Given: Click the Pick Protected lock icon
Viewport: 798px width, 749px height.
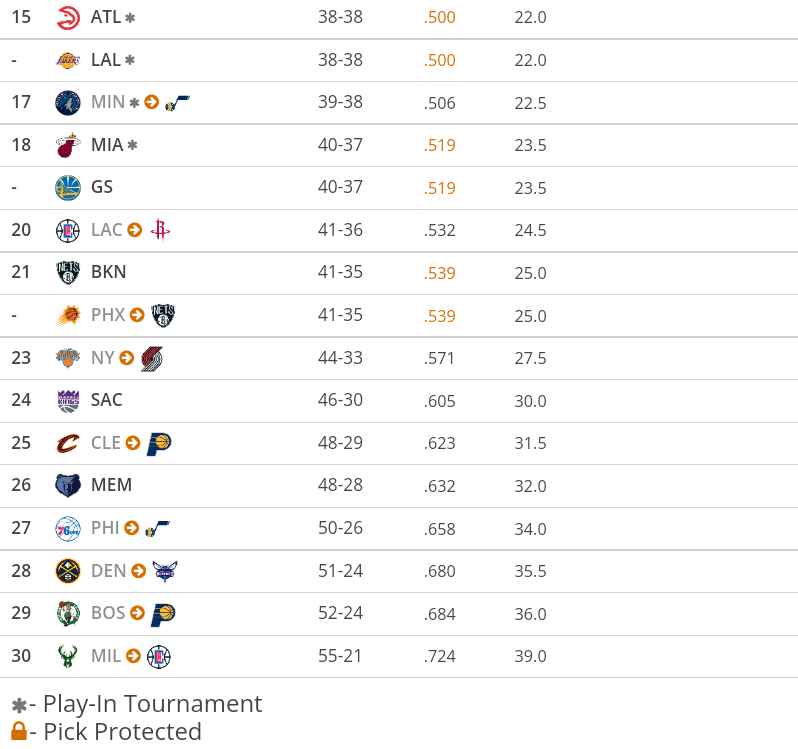Looking at the screenshot, I should coord(18,732).
